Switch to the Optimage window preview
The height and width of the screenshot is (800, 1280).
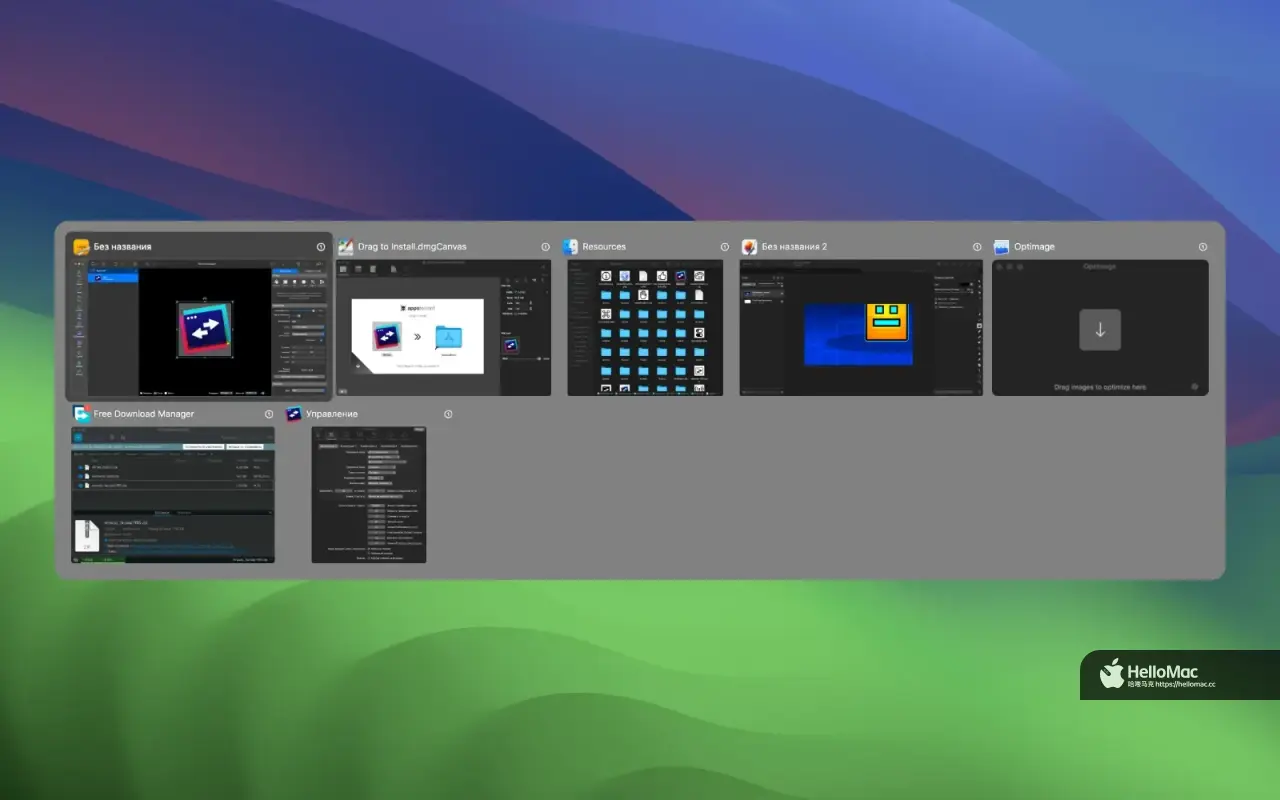(1100, 328)
